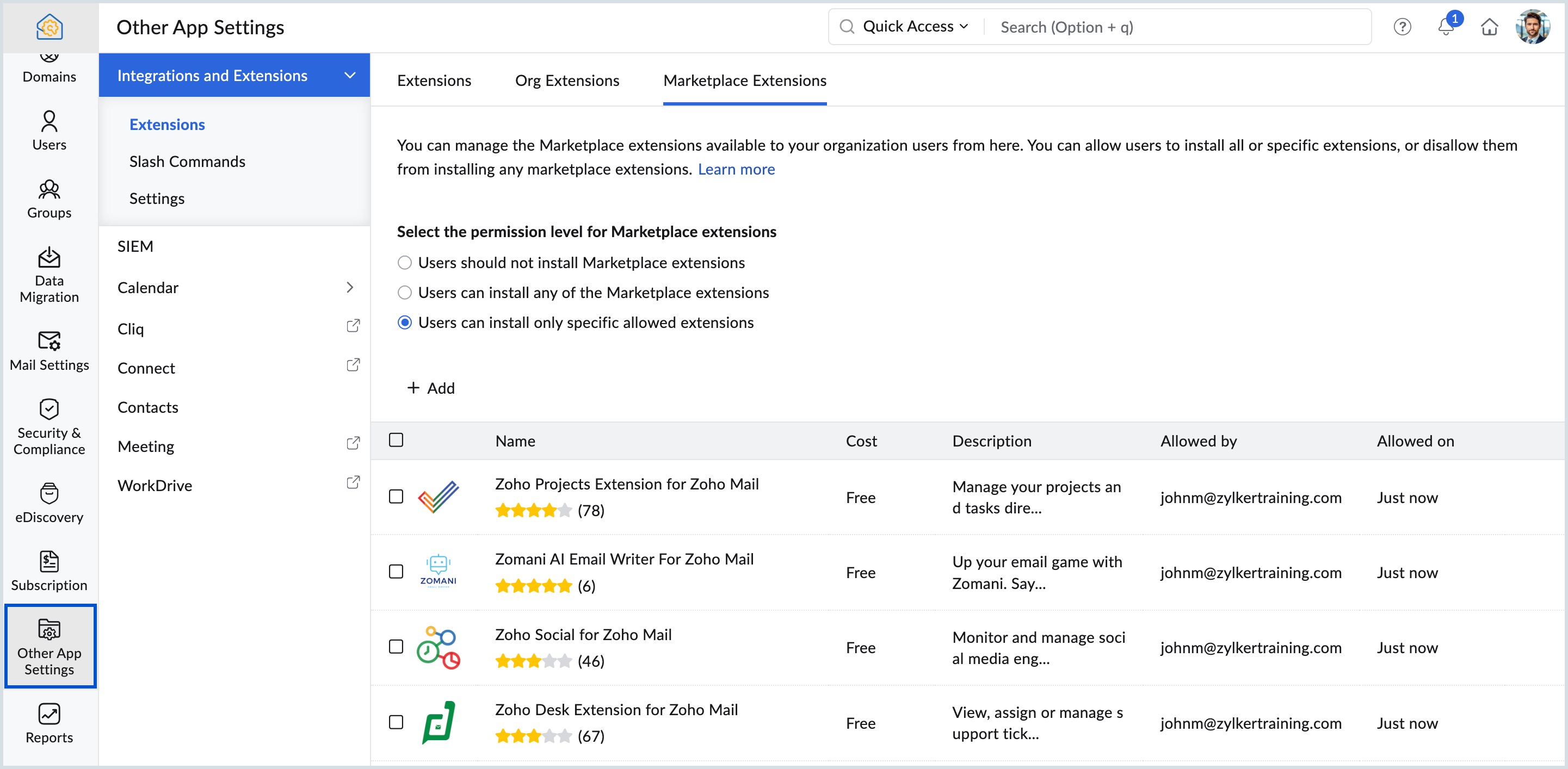The width and height of the screenshot is (1568, 769).
Task: Select 'only specific allowed extensions' radio
Action: pos(405,323)
